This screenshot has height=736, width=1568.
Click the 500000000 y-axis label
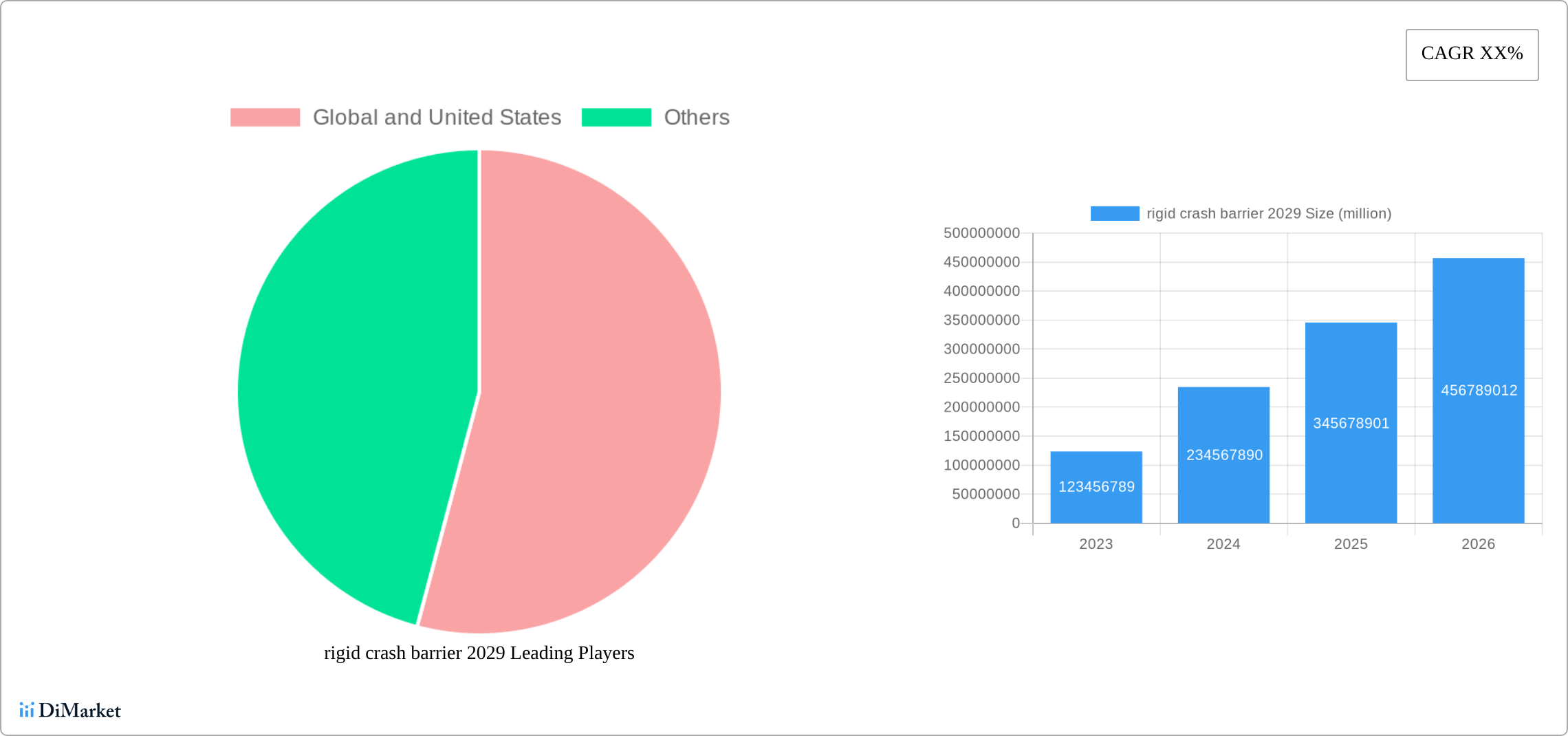(x=981, y=233)
